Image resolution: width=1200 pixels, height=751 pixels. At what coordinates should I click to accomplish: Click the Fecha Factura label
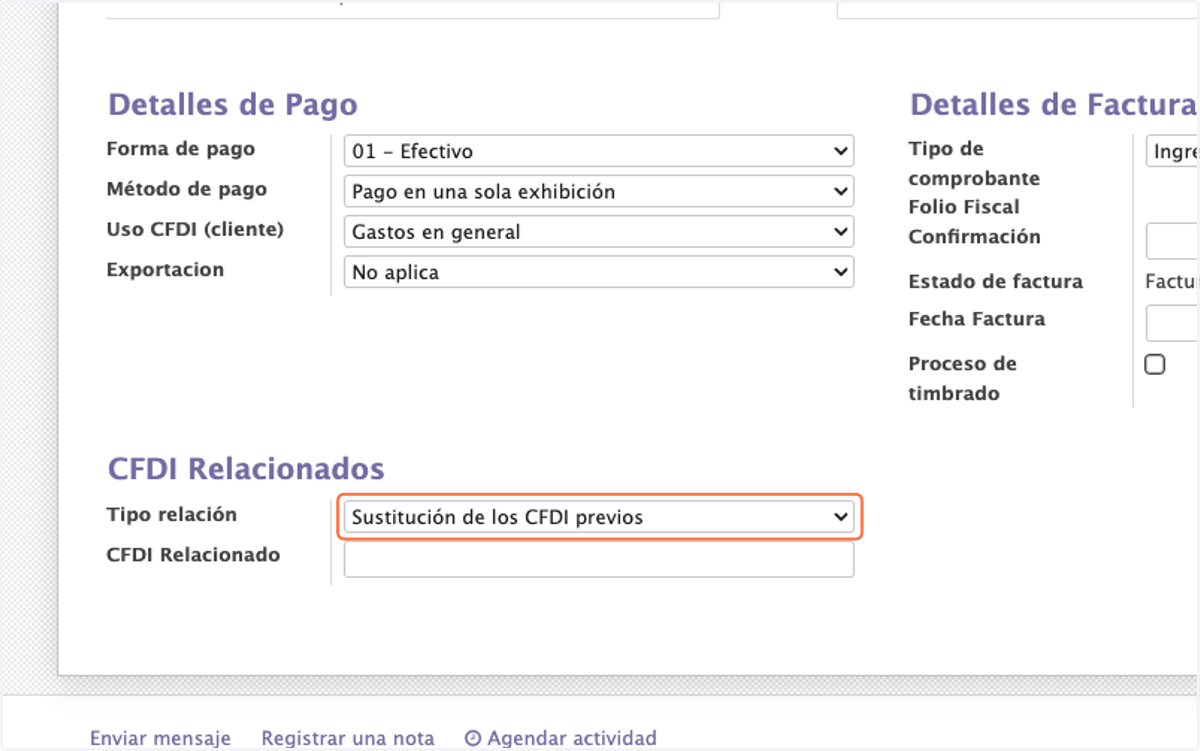(x=976, y=319)
